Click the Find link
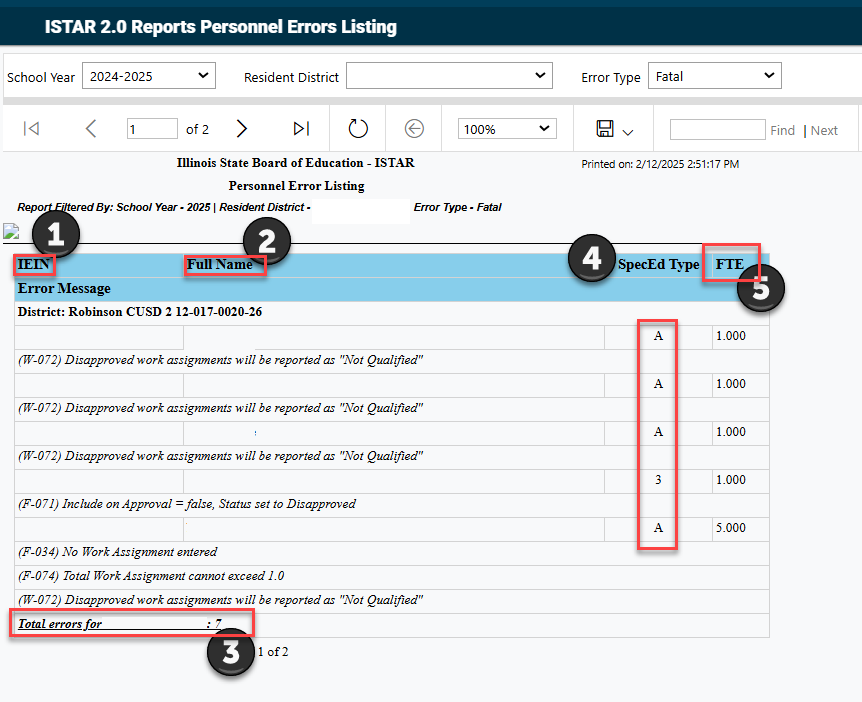Screen dimensions: 862x702 click(x=782, y=130)
